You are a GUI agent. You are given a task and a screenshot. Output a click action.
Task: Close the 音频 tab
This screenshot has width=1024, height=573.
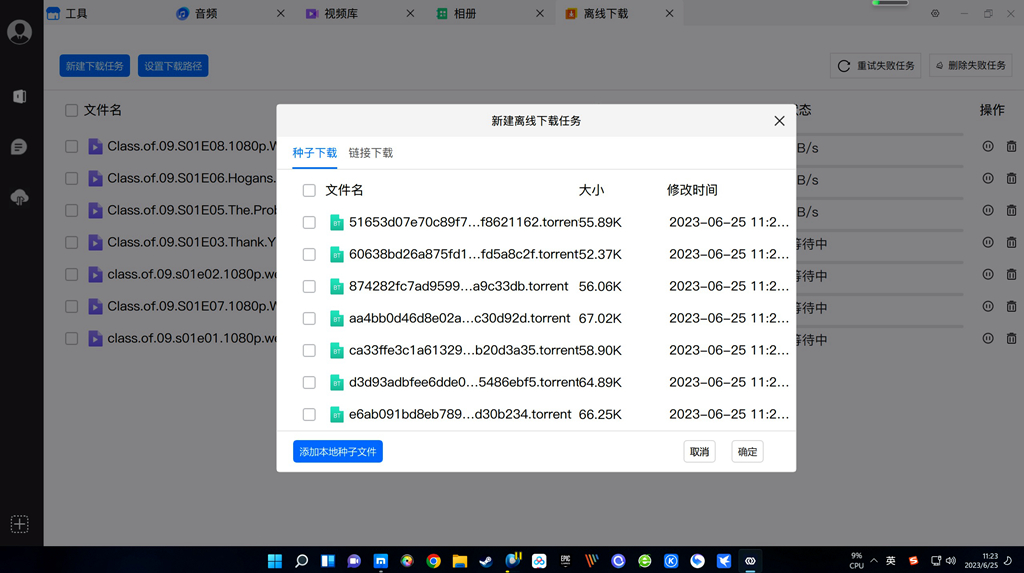tap(280, 14)
